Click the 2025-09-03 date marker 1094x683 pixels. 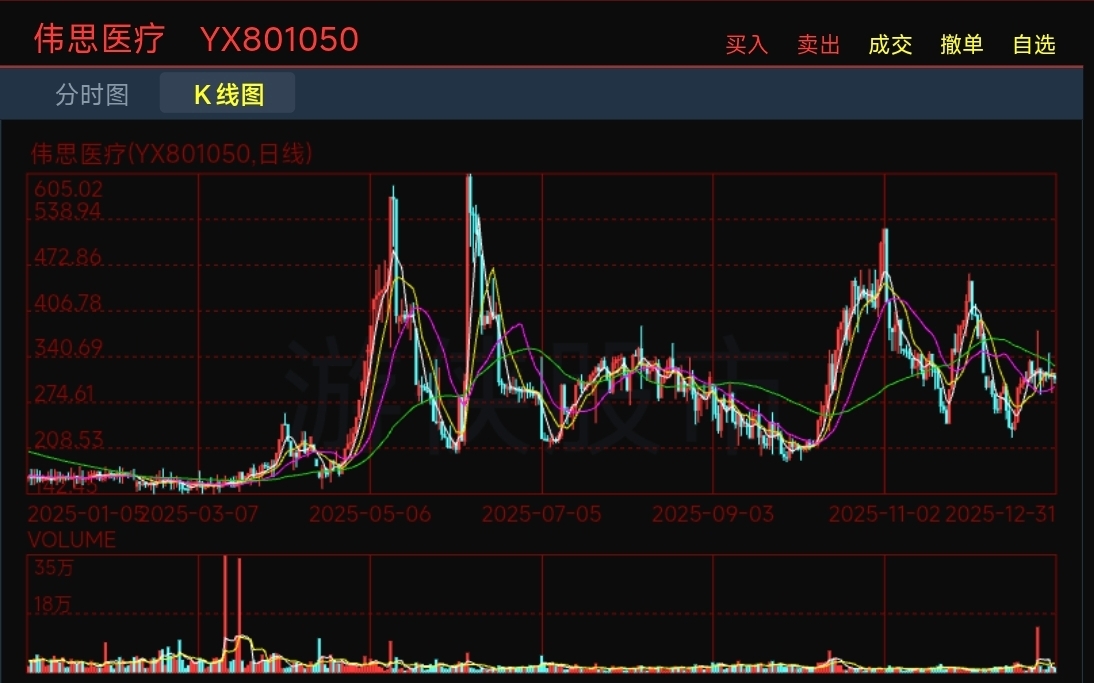pos(712,514)
